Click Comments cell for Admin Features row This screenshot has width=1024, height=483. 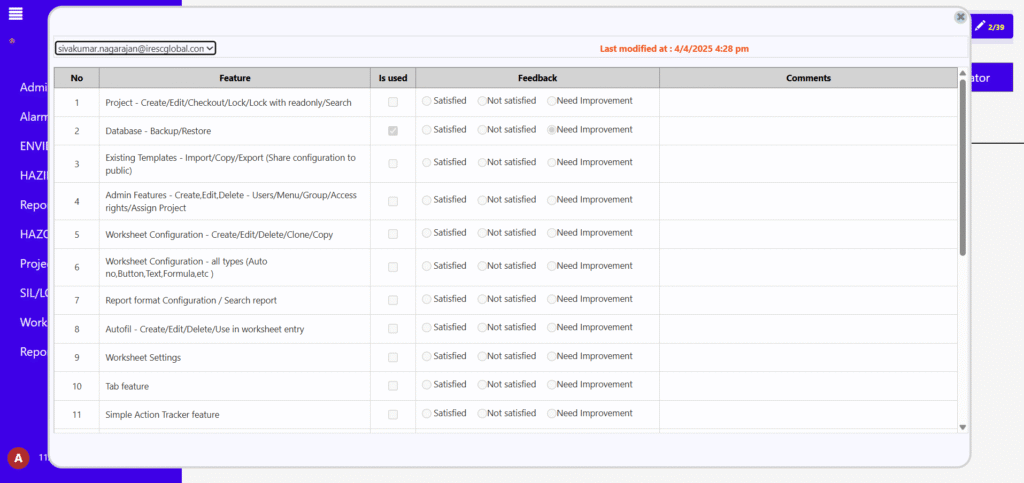coord(807,201)
